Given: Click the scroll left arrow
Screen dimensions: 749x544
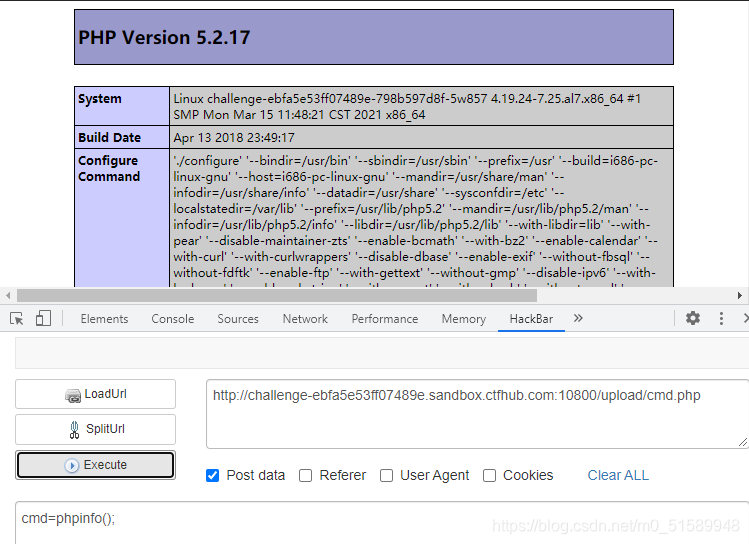Looking at the screenshot, I should [8, 296].
